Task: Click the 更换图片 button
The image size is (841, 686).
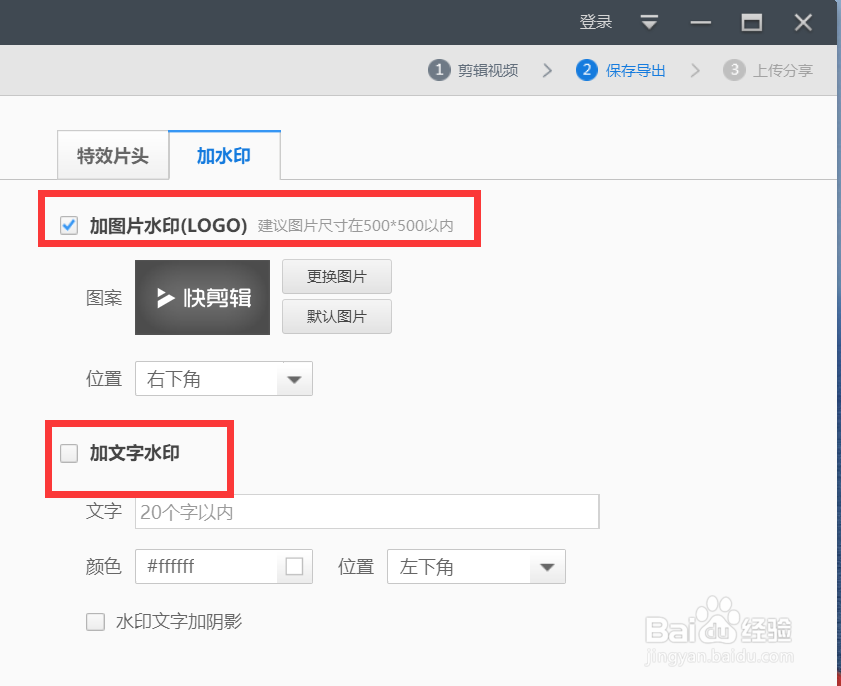Action: click(x=336, y=277)
